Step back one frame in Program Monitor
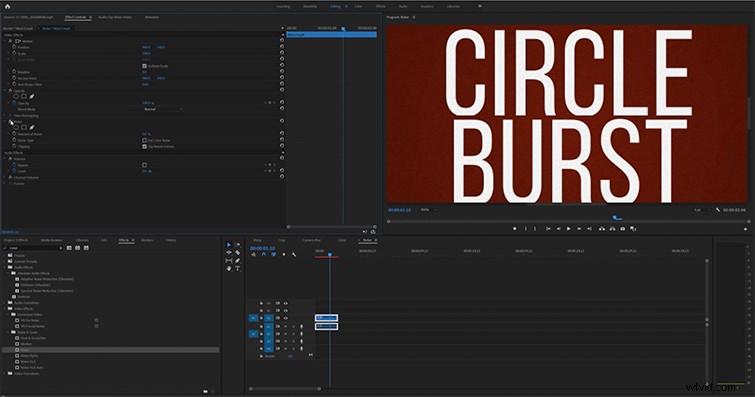The image size is (755, 397). 559,229
